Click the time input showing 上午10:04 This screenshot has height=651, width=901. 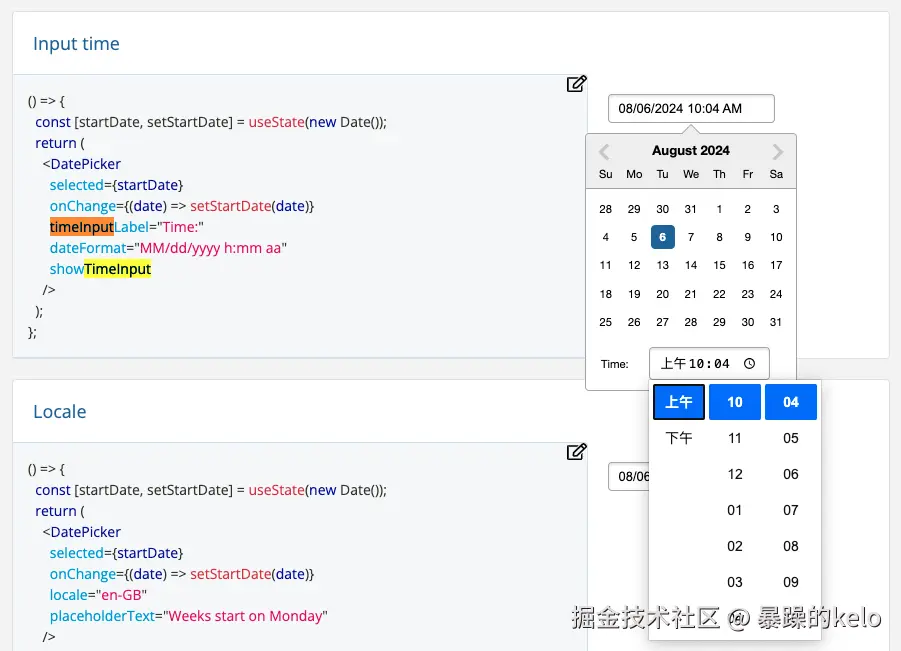coord(709,364)
